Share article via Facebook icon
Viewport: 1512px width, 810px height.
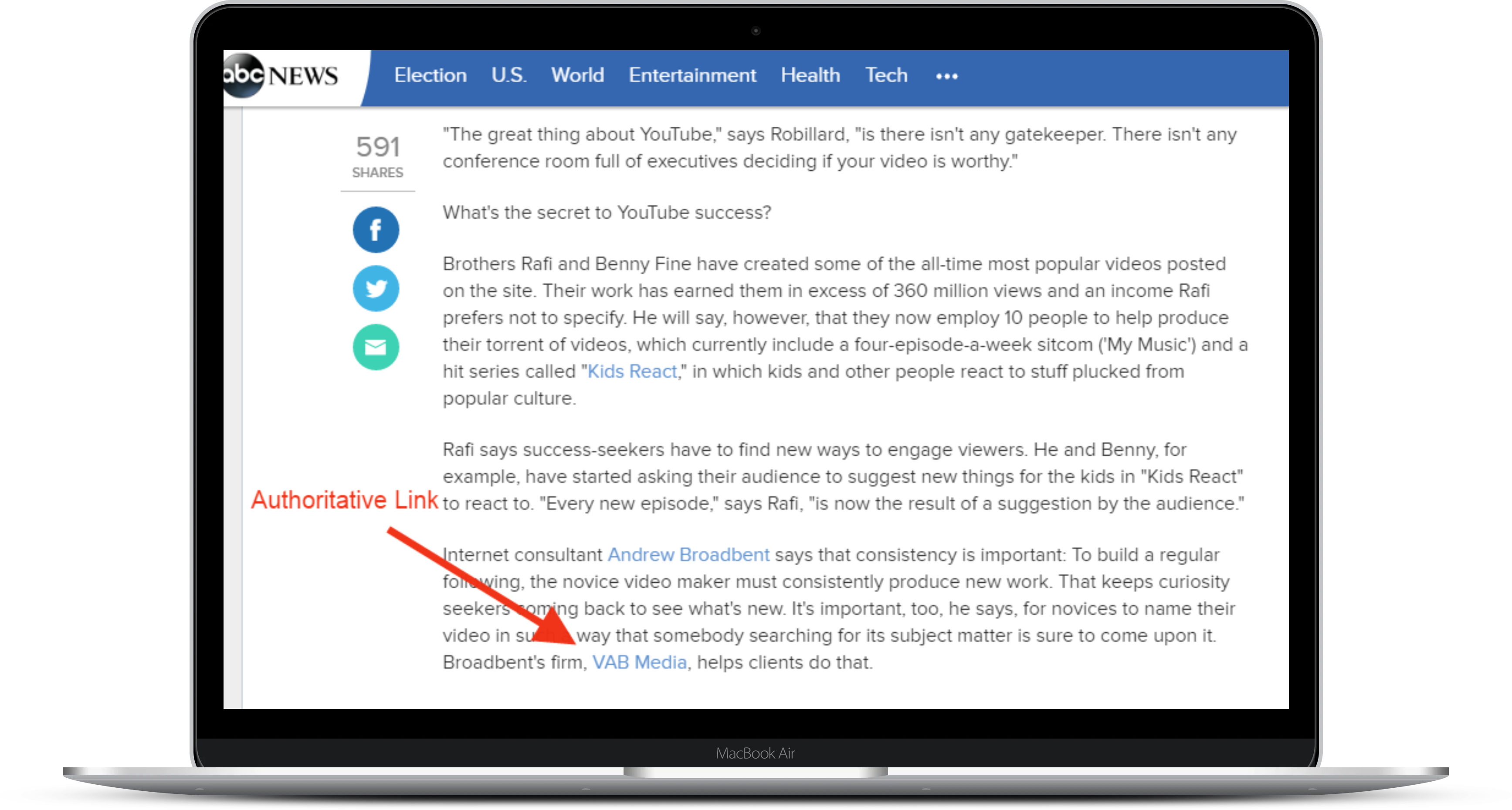click(x=376, y=229)
